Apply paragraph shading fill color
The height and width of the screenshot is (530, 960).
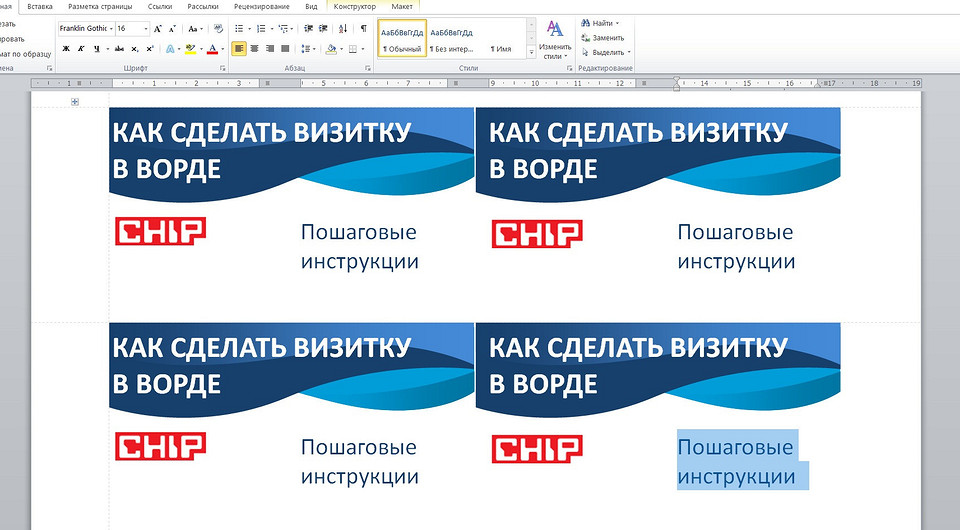point(331,49)
